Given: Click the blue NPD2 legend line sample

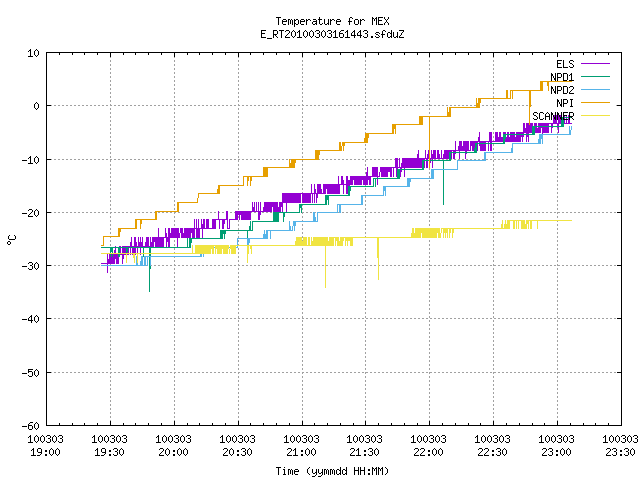Looking at the screenshot, I should click(x=595, y=89).
